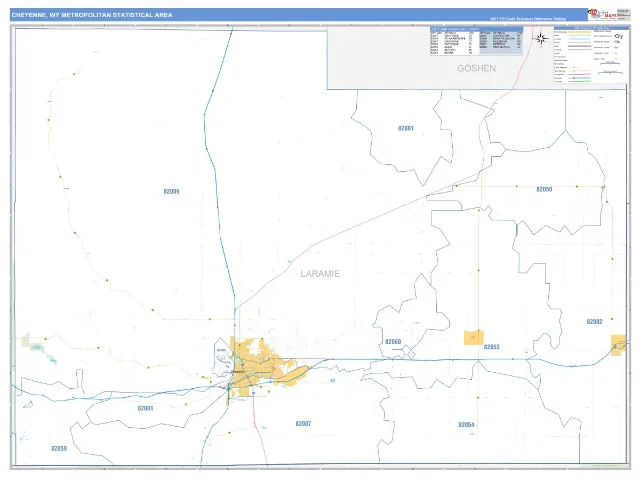Click ZIP code label 82007
The image size is (640, 480).
303,424
